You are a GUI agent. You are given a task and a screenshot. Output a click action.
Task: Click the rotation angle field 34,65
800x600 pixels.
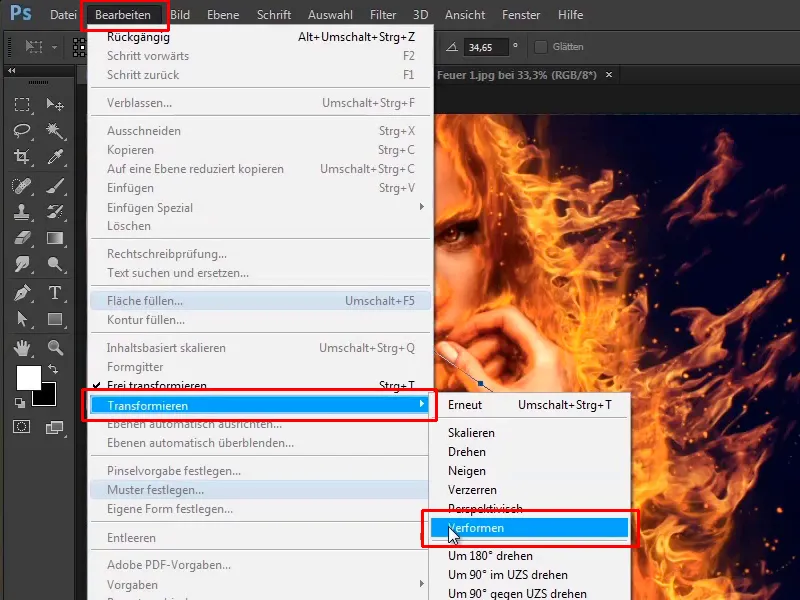coord(486,47)
